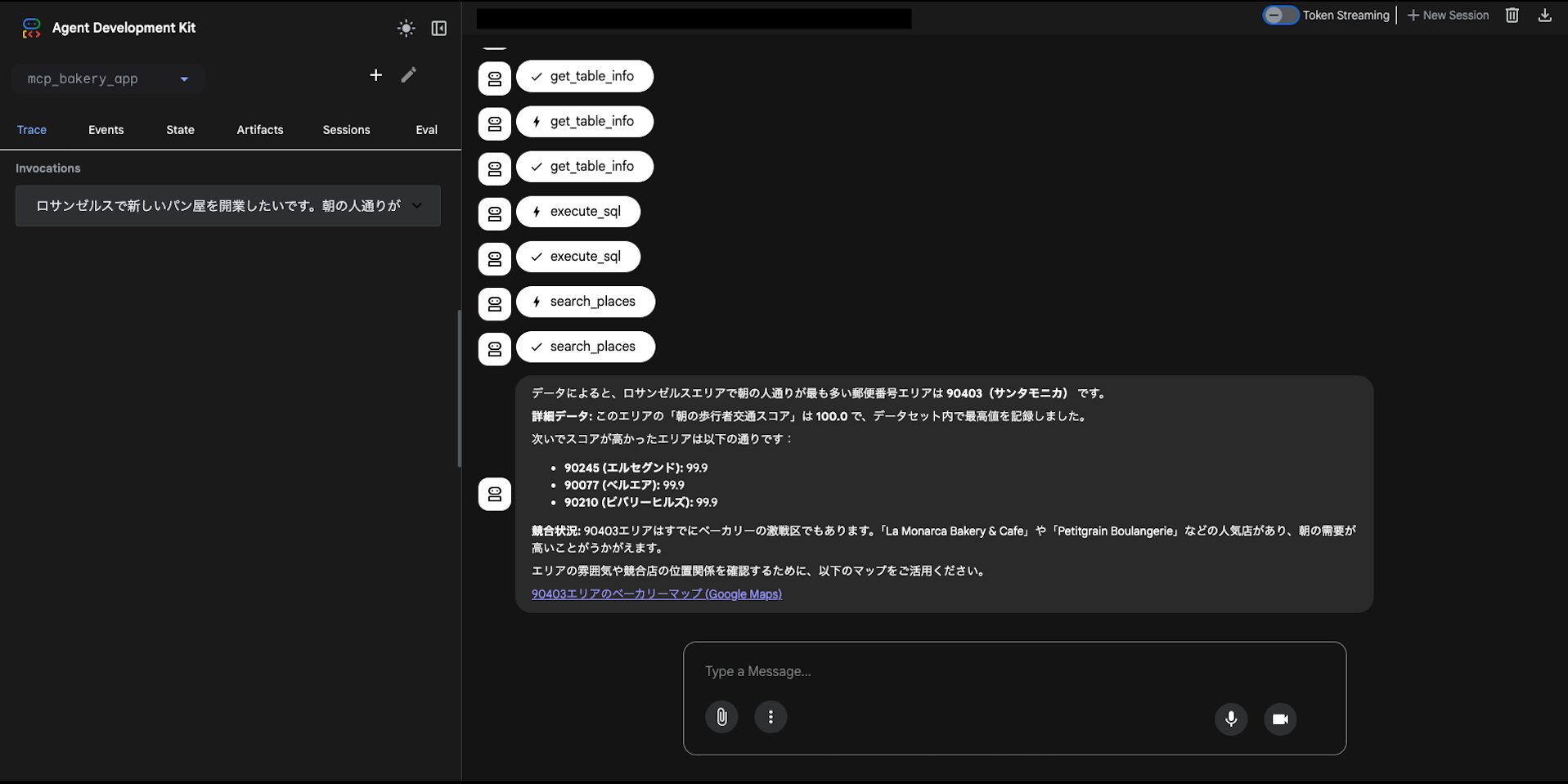
Task: Open the 90403 Google Maps link
Action: click(x=656, y=594)
